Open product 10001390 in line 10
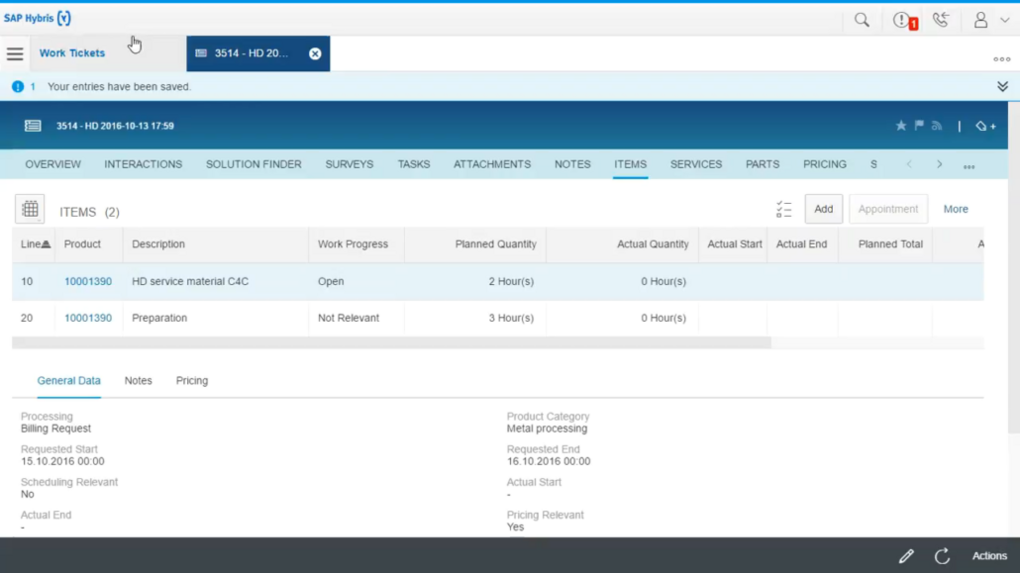Screen dimensions: 1020x573 click(88, 281)
